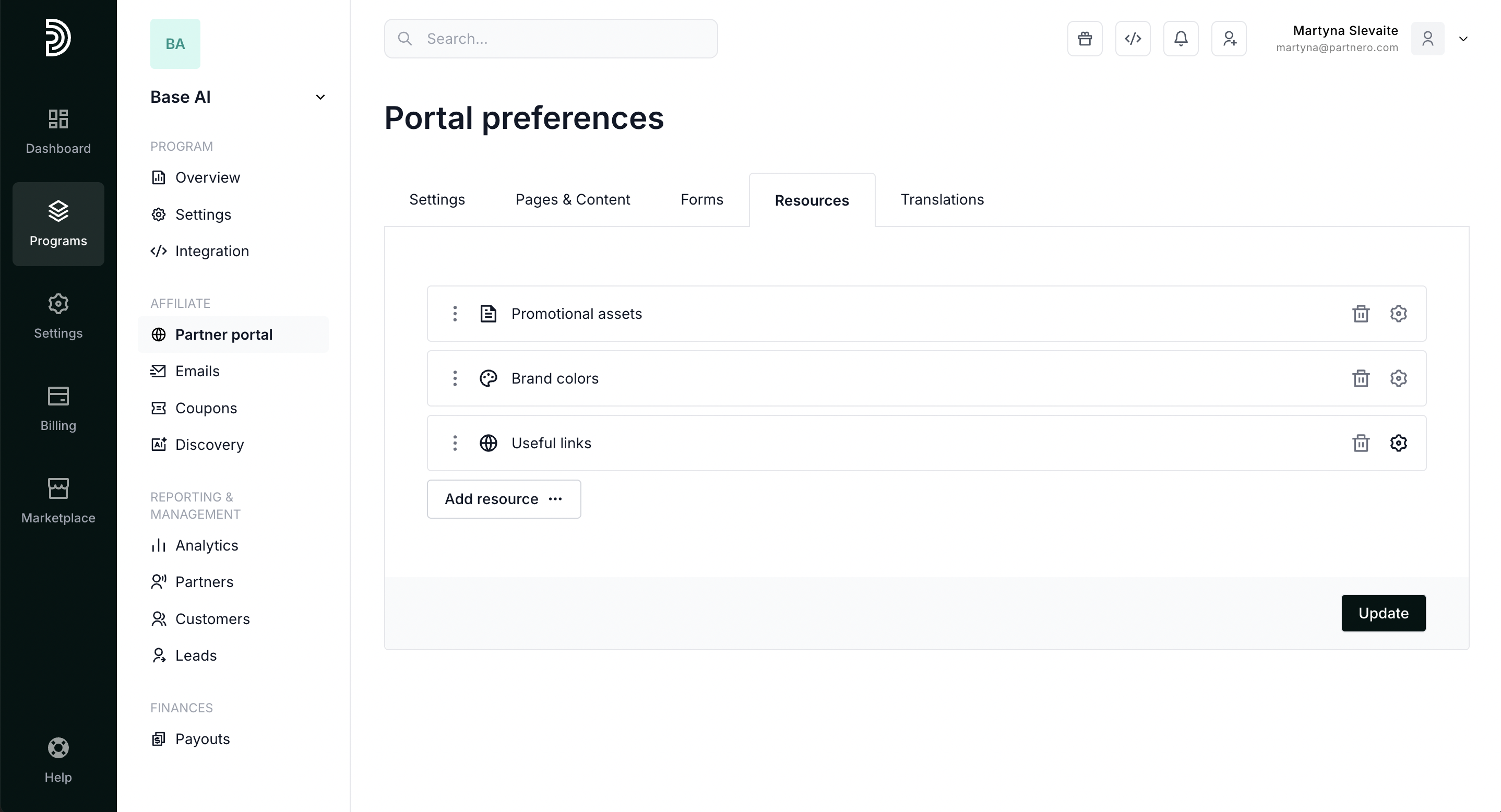Open Brand colors settings gear
Viewport: 1501px width, 812px height.
pyautogui.click(x=1399, y=379)
